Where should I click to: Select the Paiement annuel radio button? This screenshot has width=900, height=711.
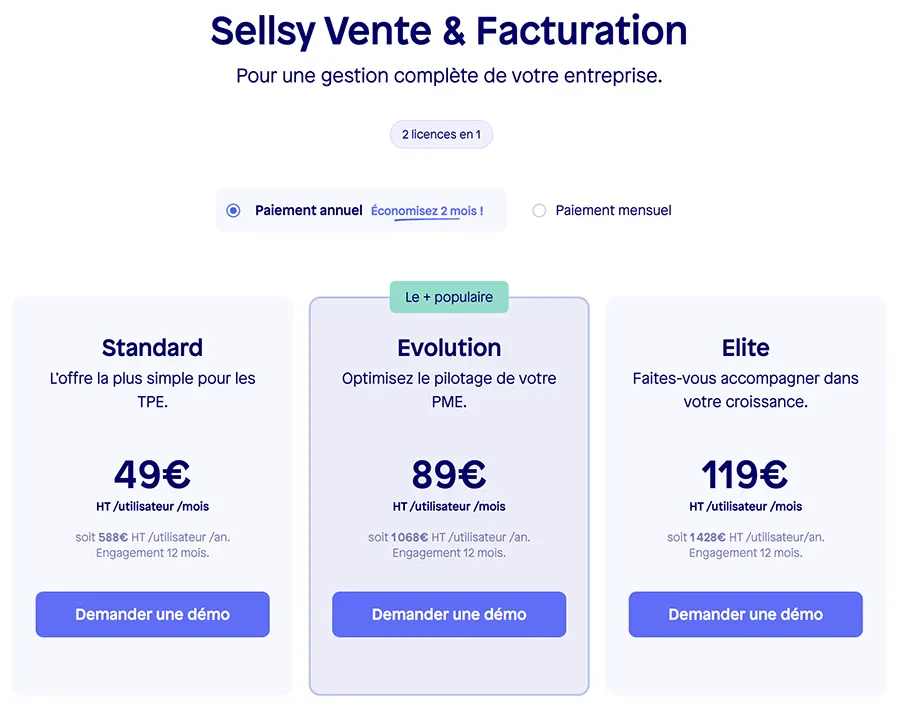(x=233, y=211)
